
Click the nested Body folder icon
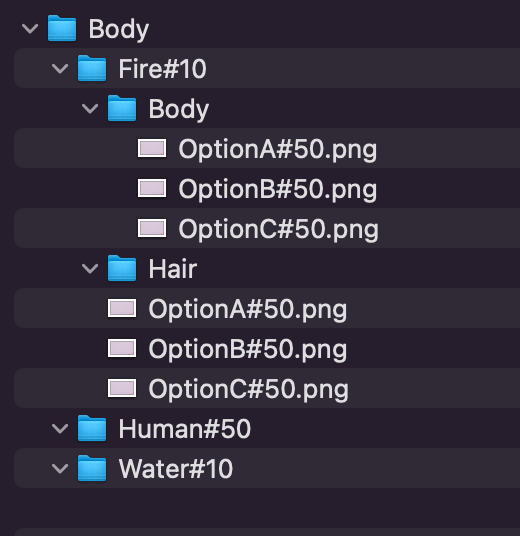(122, 108)
